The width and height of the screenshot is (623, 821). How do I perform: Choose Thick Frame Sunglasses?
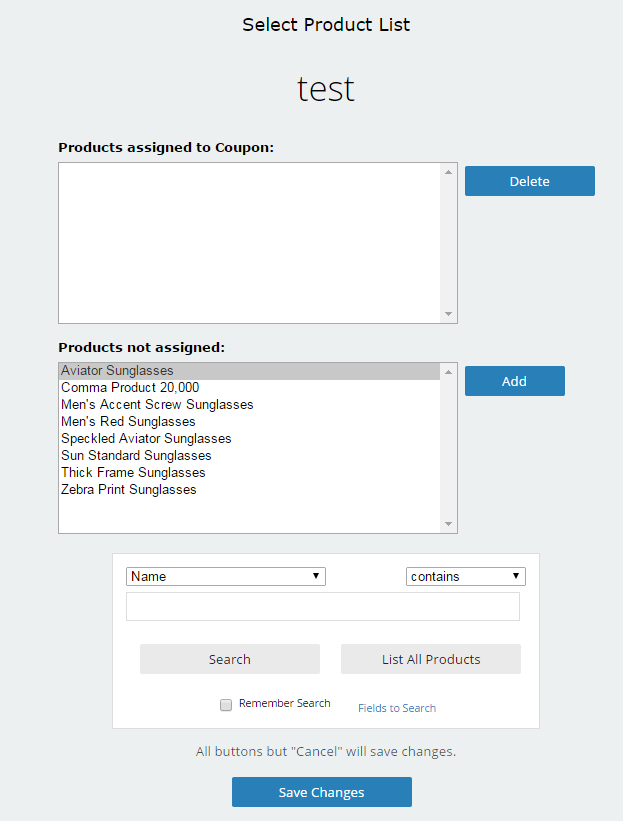250,473
